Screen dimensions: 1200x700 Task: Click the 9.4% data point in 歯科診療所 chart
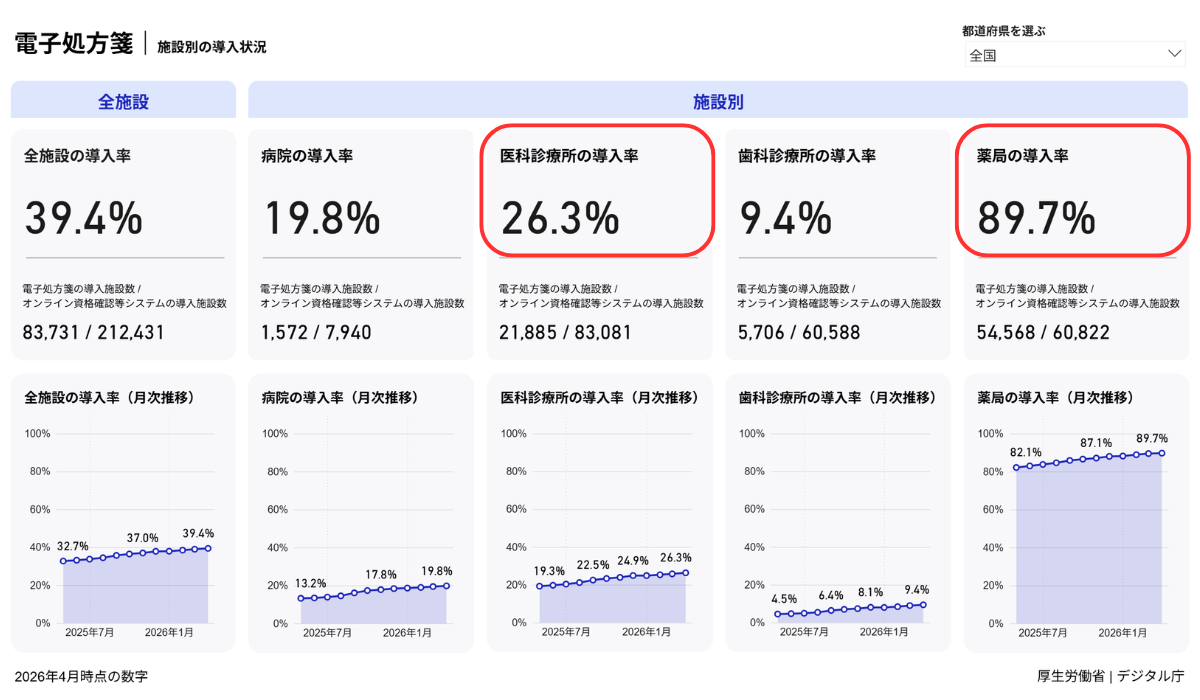pos(923,604)
